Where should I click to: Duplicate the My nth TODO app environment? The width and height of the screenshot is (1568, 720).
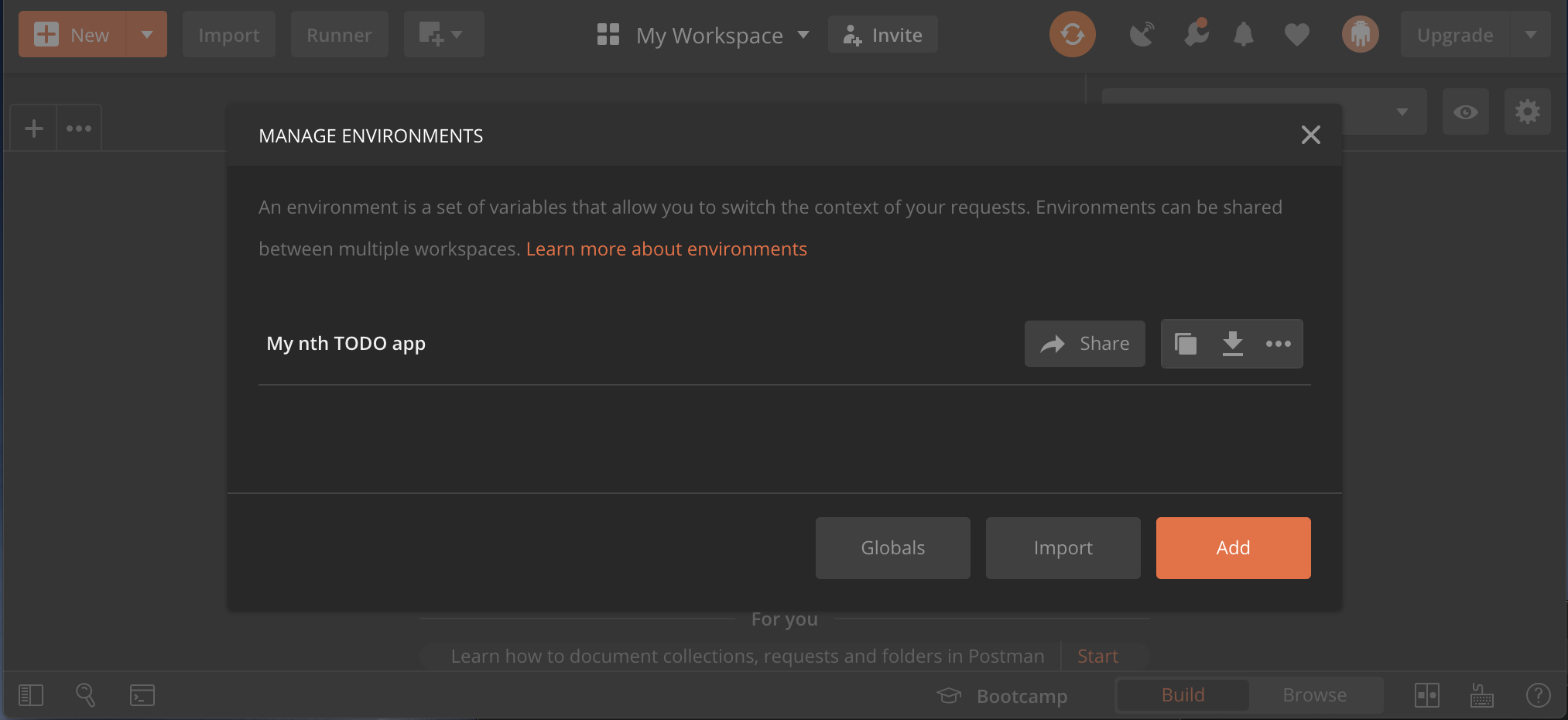tap(1185, 344)
